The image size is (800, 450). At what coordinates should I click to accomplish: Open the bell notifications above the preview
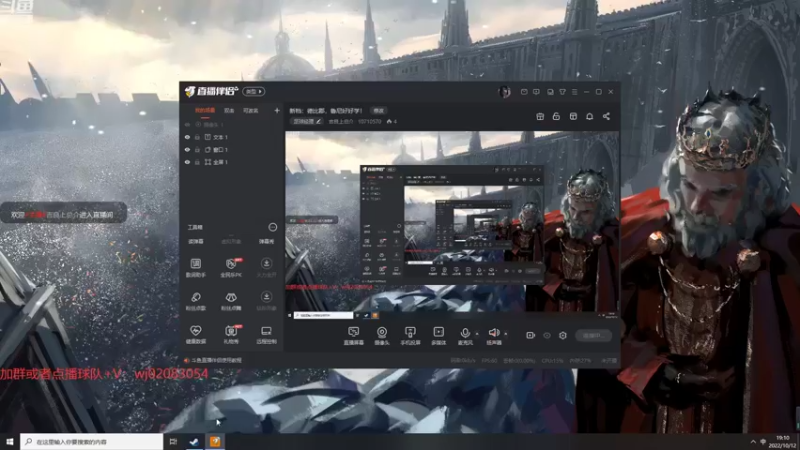click(589, 116)
